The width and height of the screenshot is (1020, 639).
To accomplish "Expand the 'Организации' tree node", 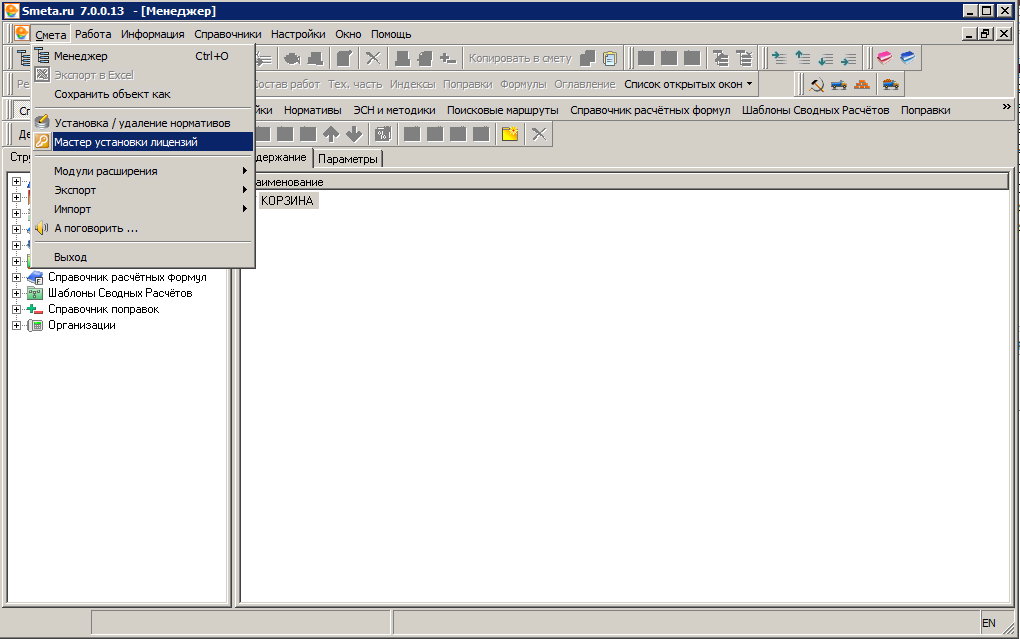I will coord(16,325).
